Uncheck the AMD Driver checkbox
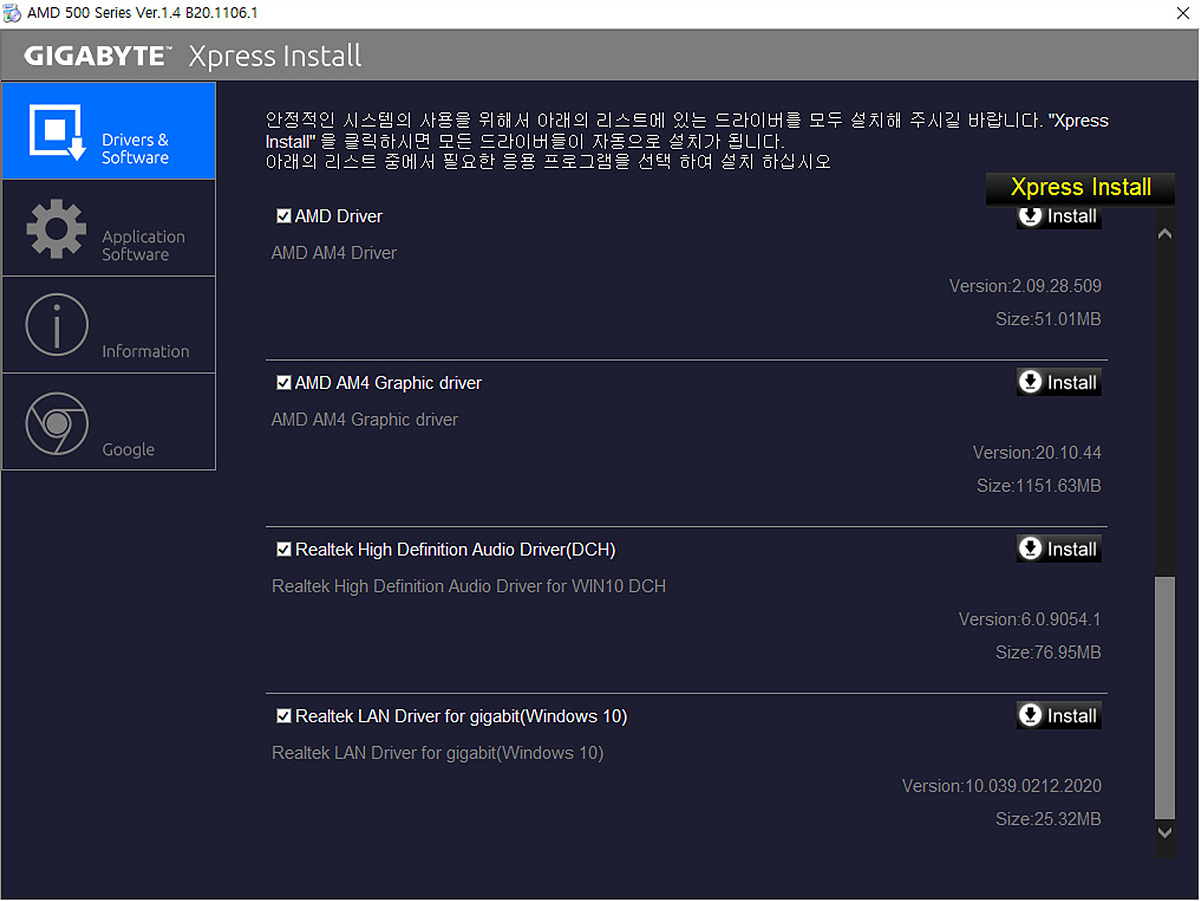Image resolution: width=1200 pixels, height=901 pixels. click(x=284, y=216)
